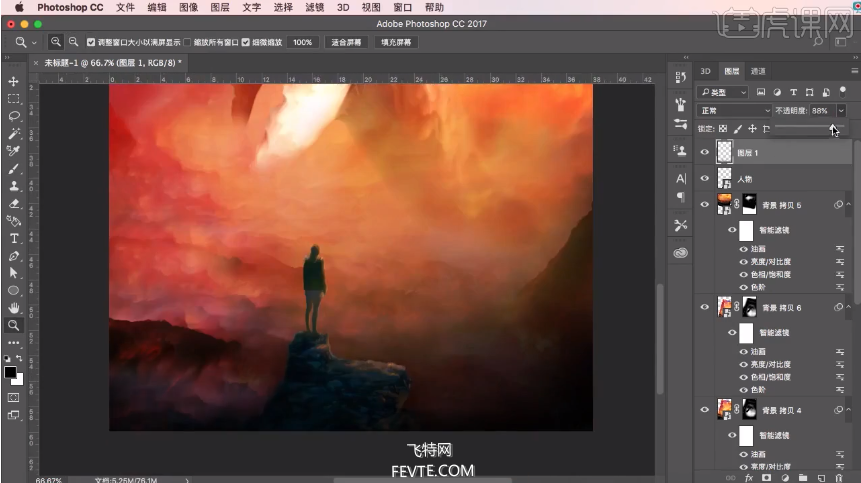Image resolution: width=861 pixels, height=483 pixels.
Task: Select the Hand tool
Action: click(x=14, y=308)
